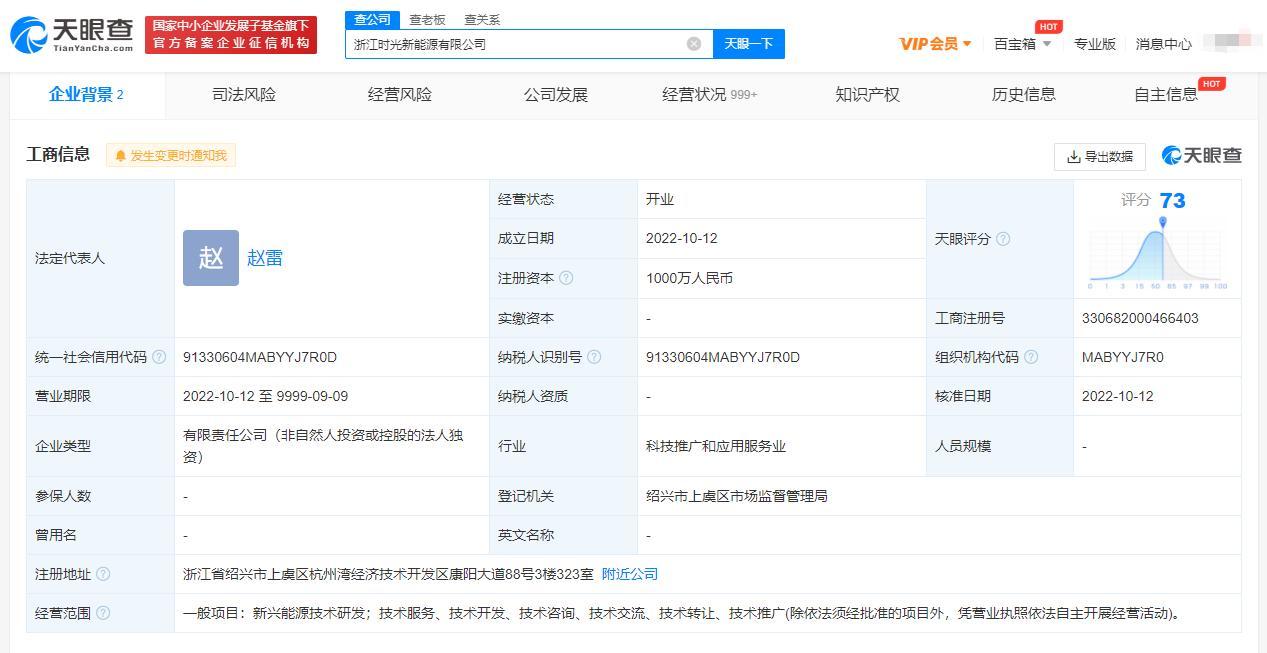Select the 核准日期 value 2022-10-12
Screen dimensions: 1267x653
[1118, 396]
